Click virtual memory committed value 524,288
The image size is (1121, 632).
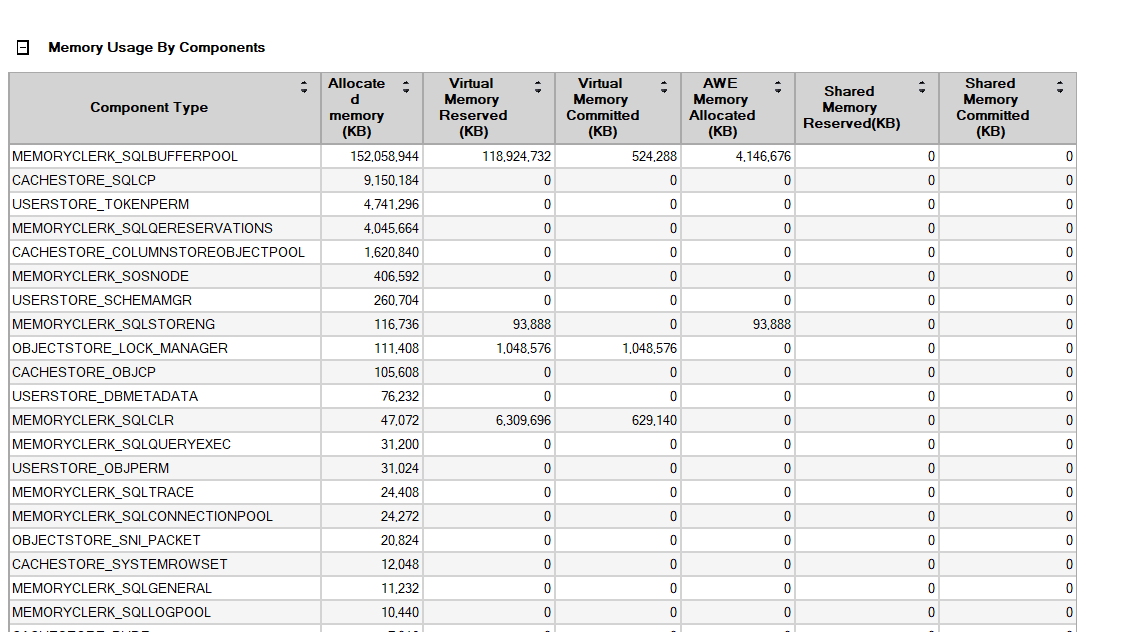654,157
